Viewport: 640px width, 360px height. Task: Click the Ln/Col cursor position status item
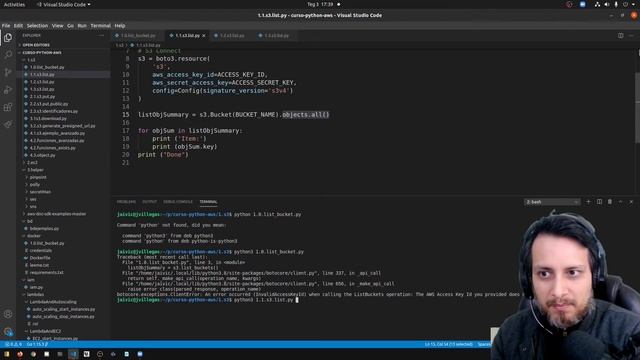(x=448, y=344)
